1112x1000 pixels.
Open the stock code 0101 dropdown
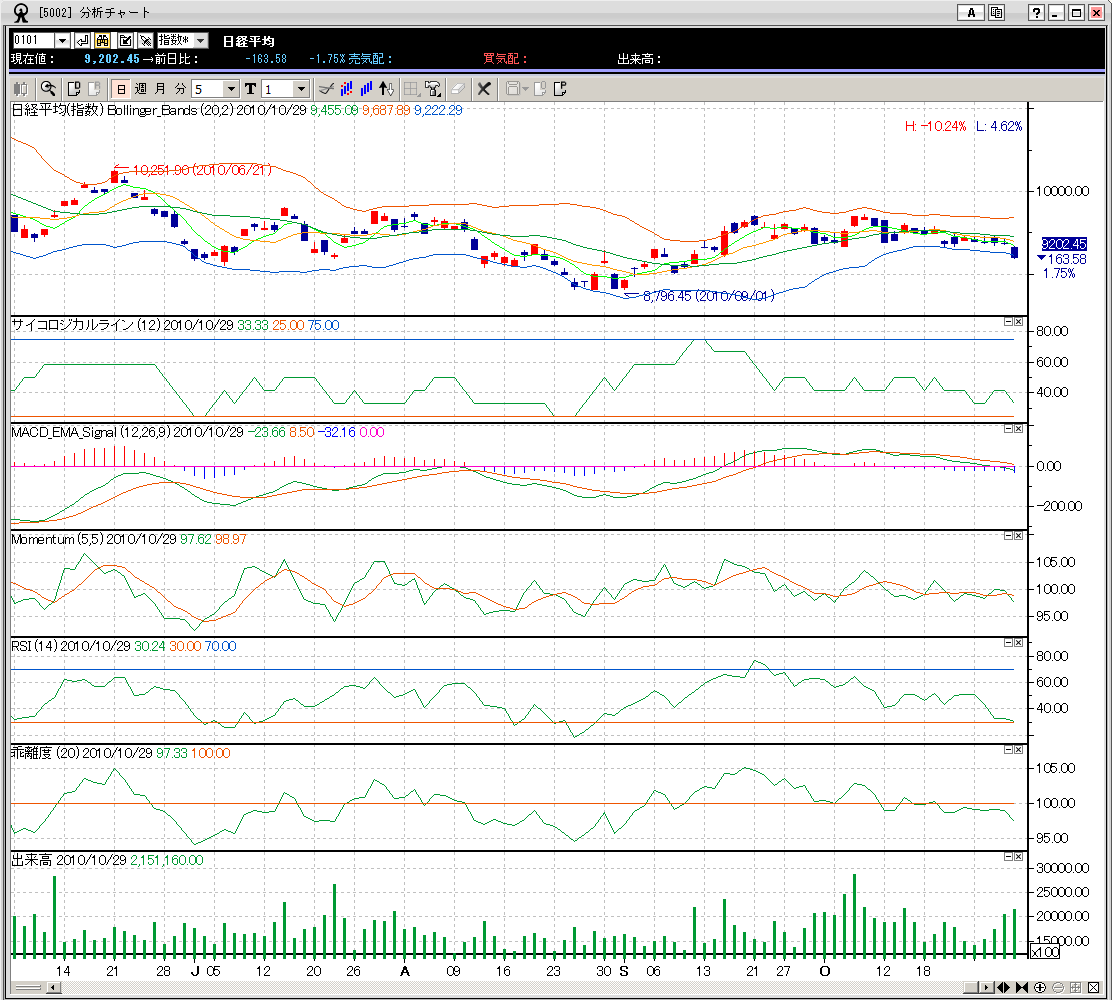[62, 40]
